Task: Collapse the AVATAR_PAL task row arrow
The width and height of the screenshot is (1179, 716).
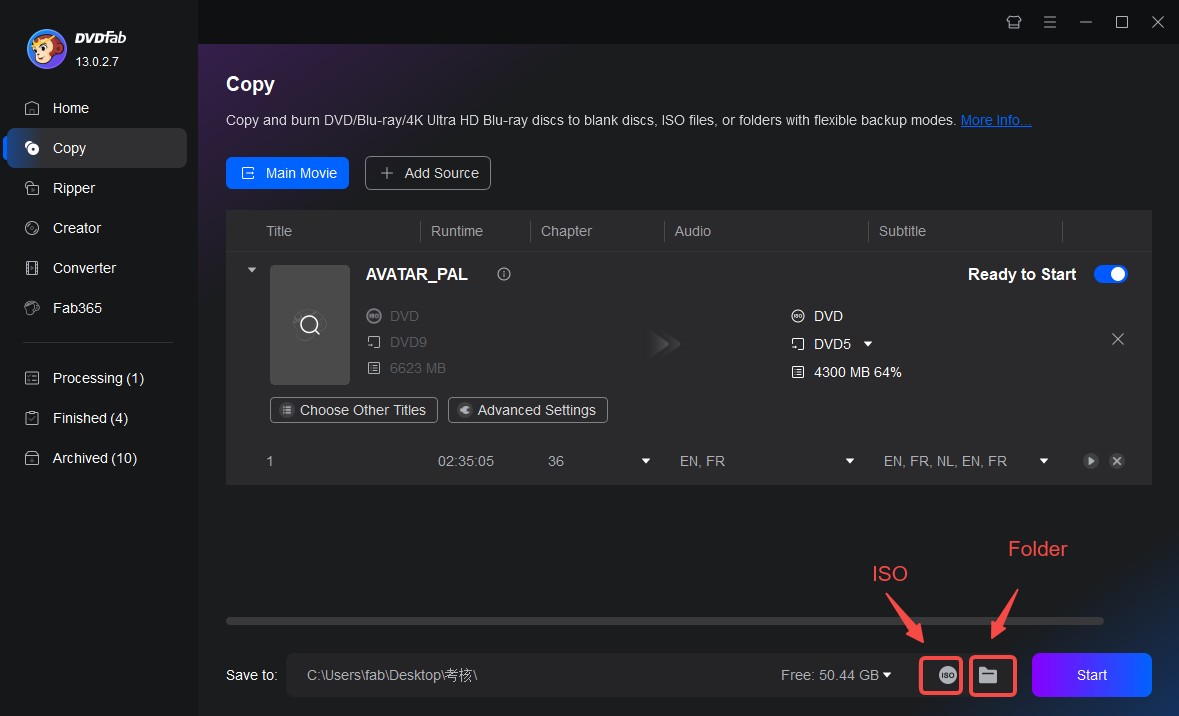Action: click(252, 270)
